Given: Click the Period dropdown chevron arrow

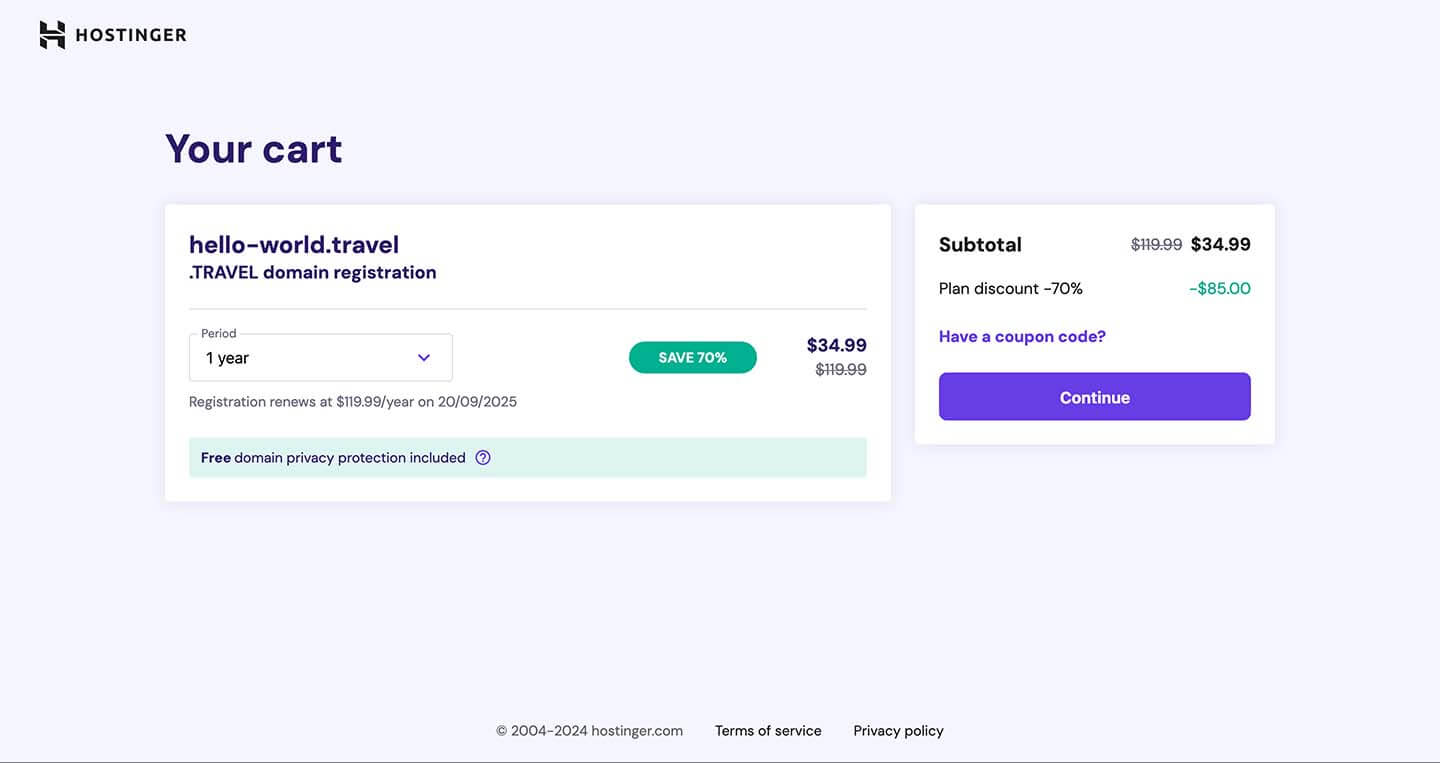Looking at the screenshot, I should click(x=424, y=358).
